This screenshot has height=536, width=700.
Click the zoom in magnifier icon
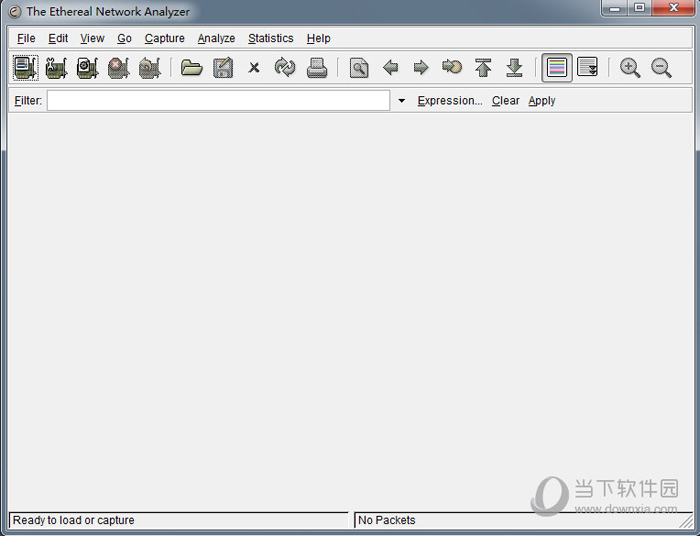point(630,68)
